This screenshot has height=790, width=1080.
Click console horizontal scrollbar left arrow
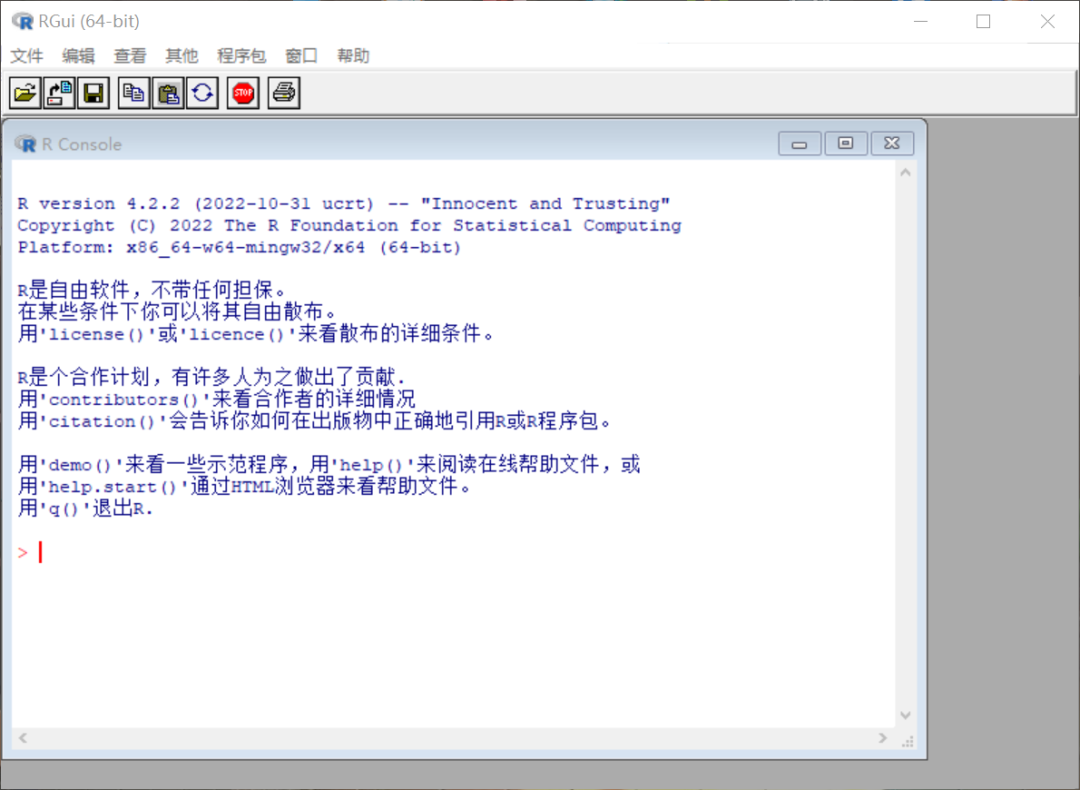23,738
